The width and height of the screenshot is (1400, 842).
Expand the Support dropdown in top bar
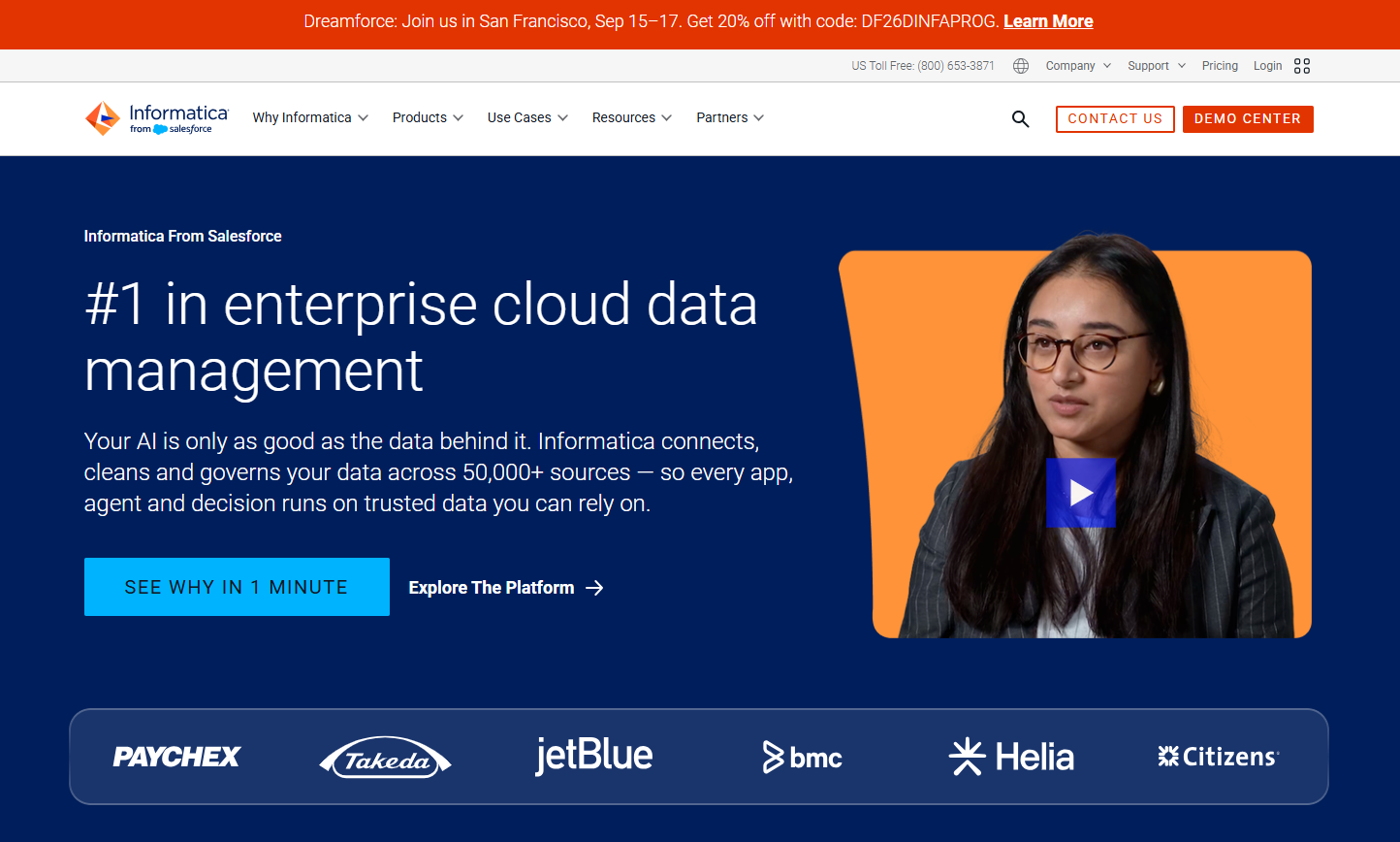[x=1157, y=66]
